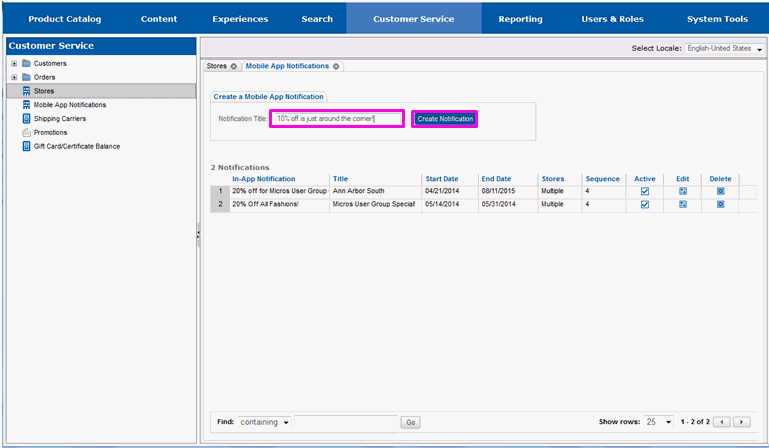This screenshot has height=448, width=769.
Task: Toggle Active checkbox for Ann Arbor South
Action: (645, 191)
